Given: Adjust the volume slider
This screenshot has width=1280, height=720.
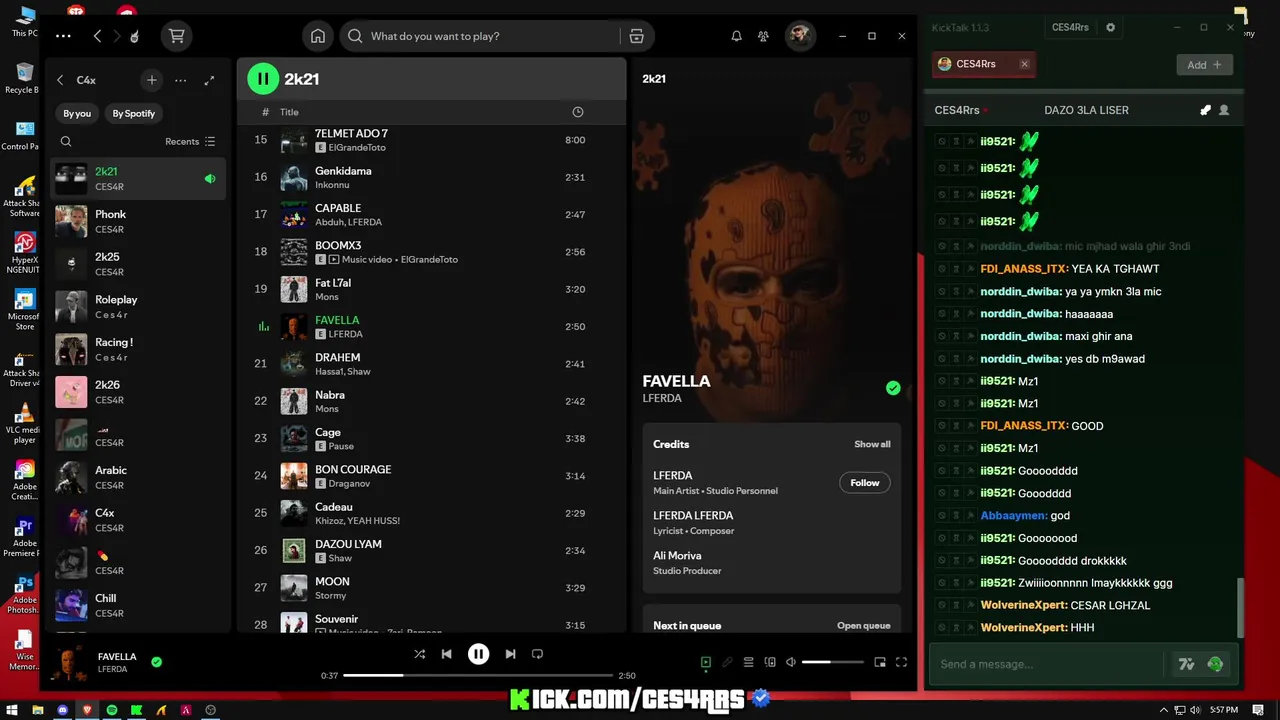Looking at the screenshot, I should 832,662.
